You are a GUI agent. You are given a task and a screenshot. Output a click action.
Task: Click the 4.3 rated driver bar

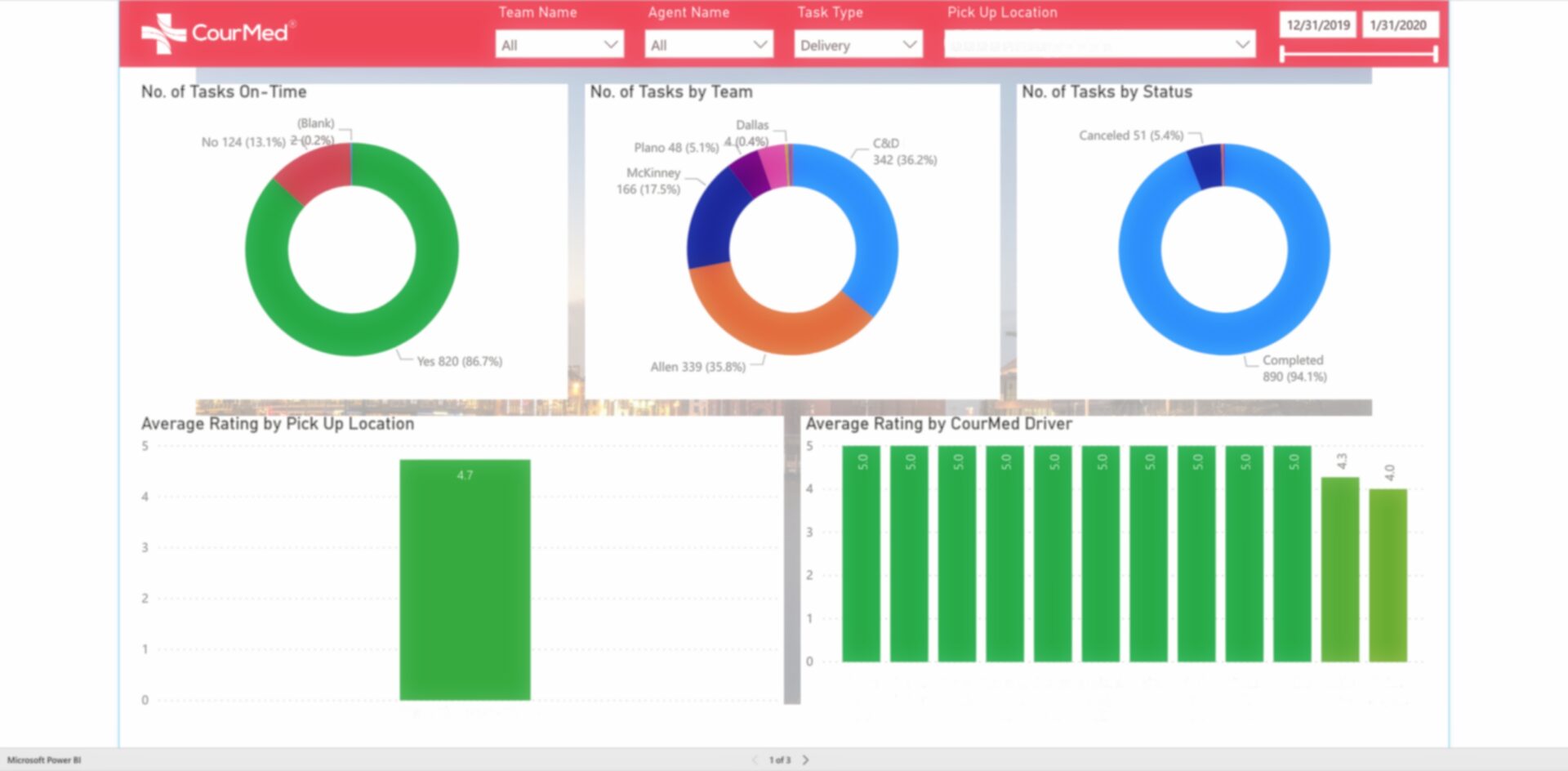click(1340, 569)
